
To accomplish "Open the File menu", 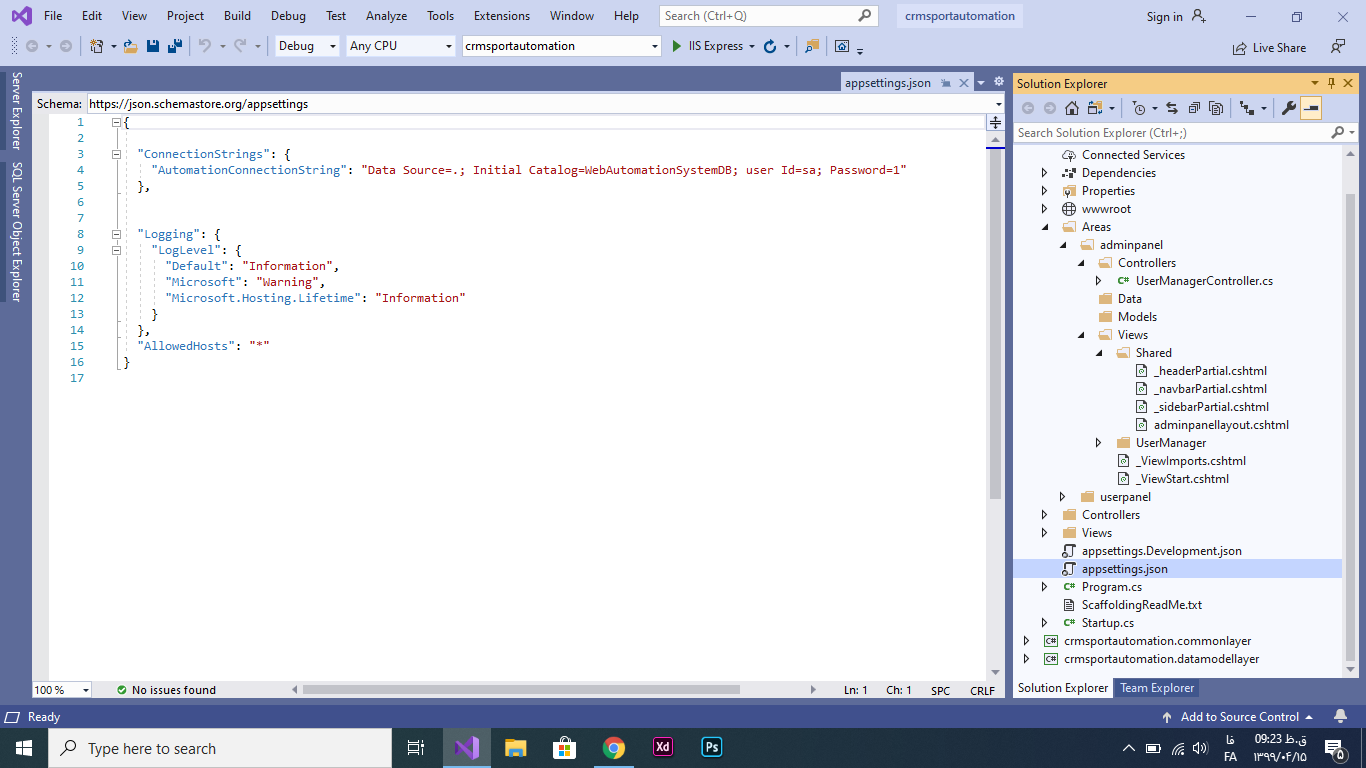I will pyautogui.click(x=53, y=16).
